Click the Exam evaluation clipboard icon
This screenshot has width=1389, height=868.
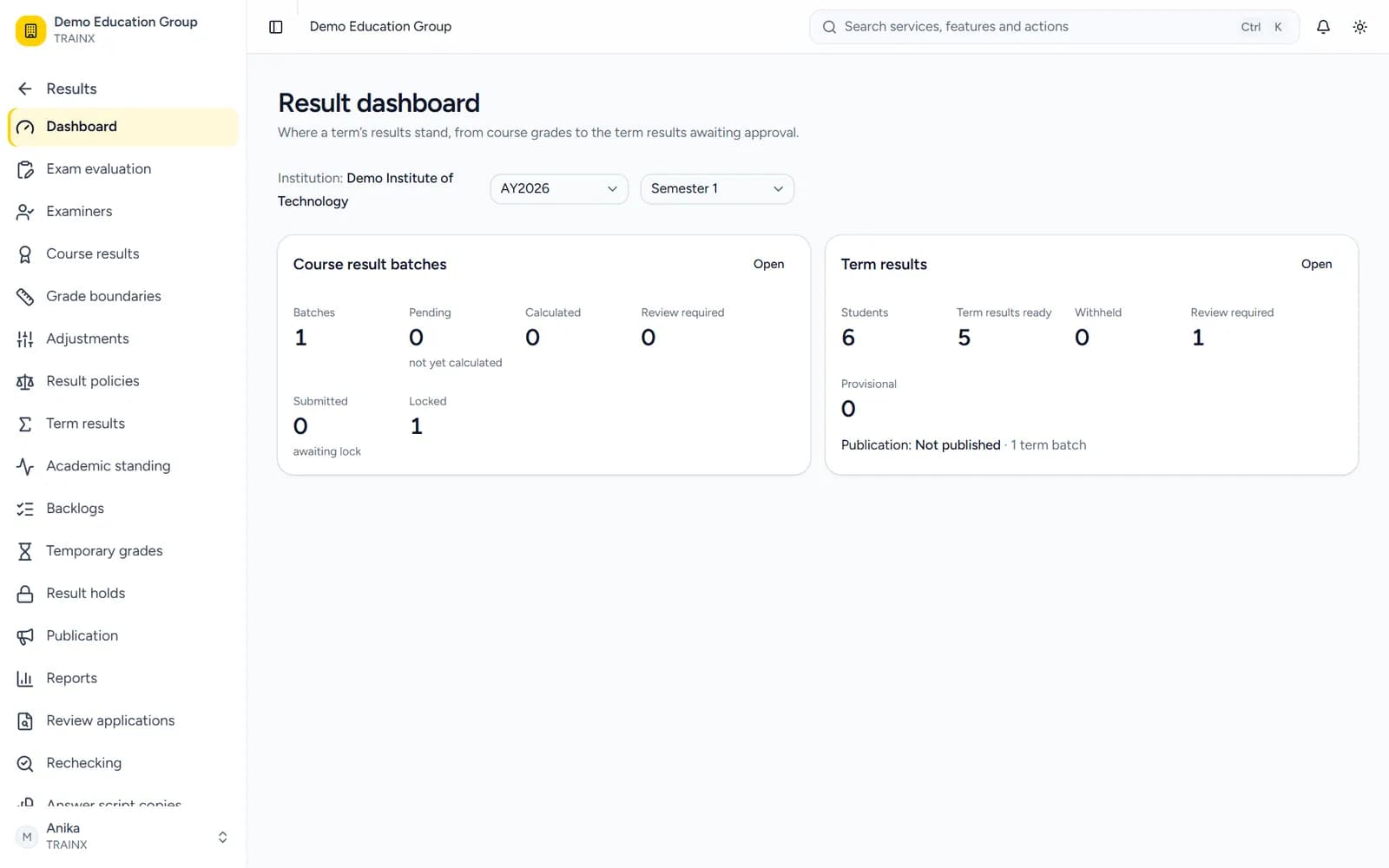[25, 169]
